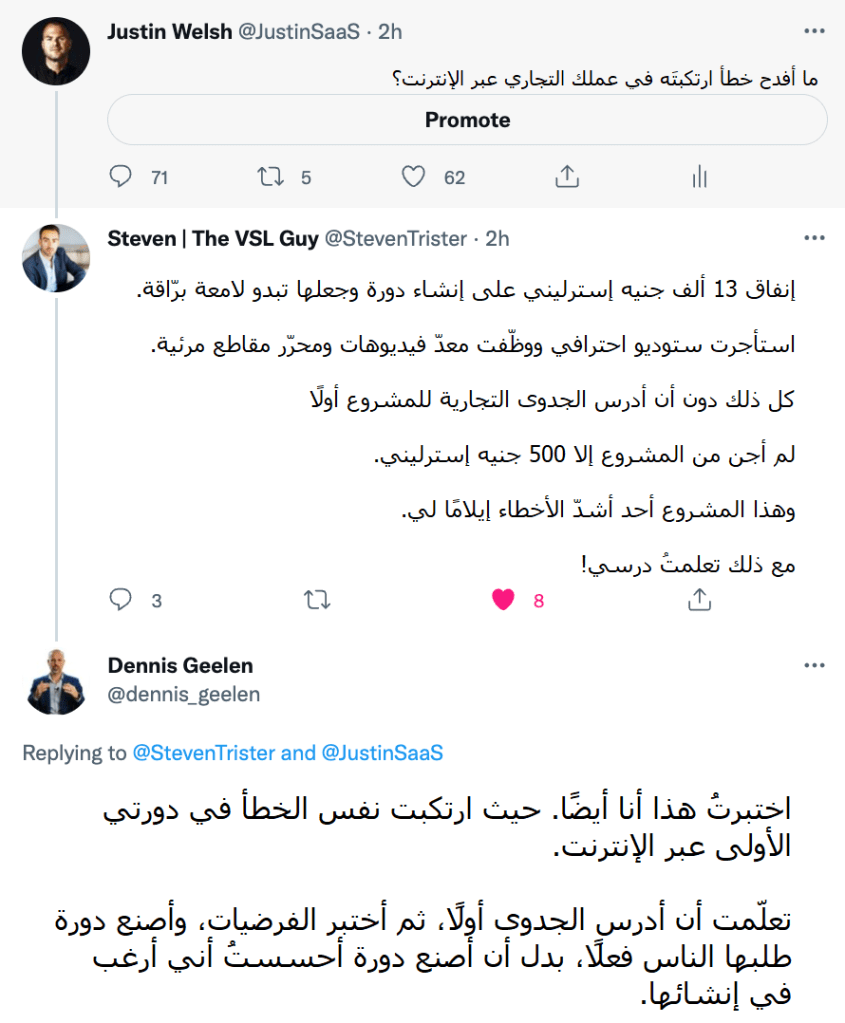Reply to Steven's tweet

(121, 600)
